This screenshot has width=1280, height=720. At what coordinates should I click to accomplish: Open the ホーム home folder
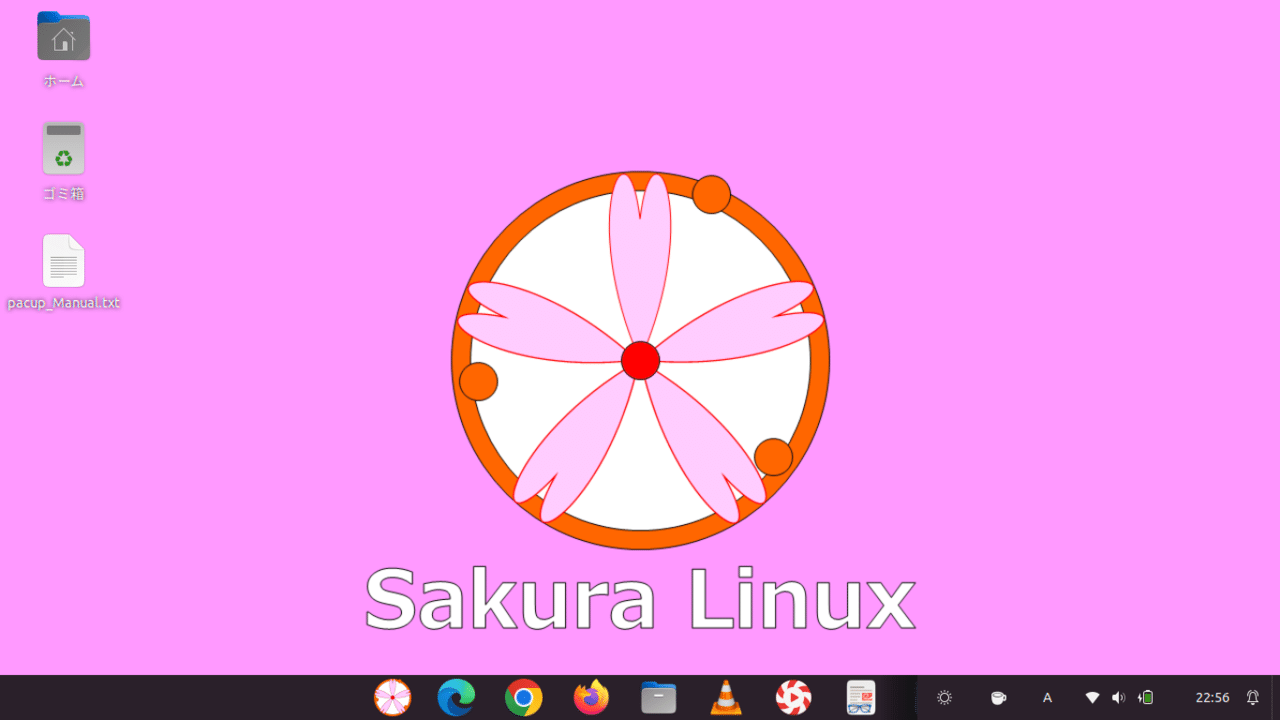[63, 36]
